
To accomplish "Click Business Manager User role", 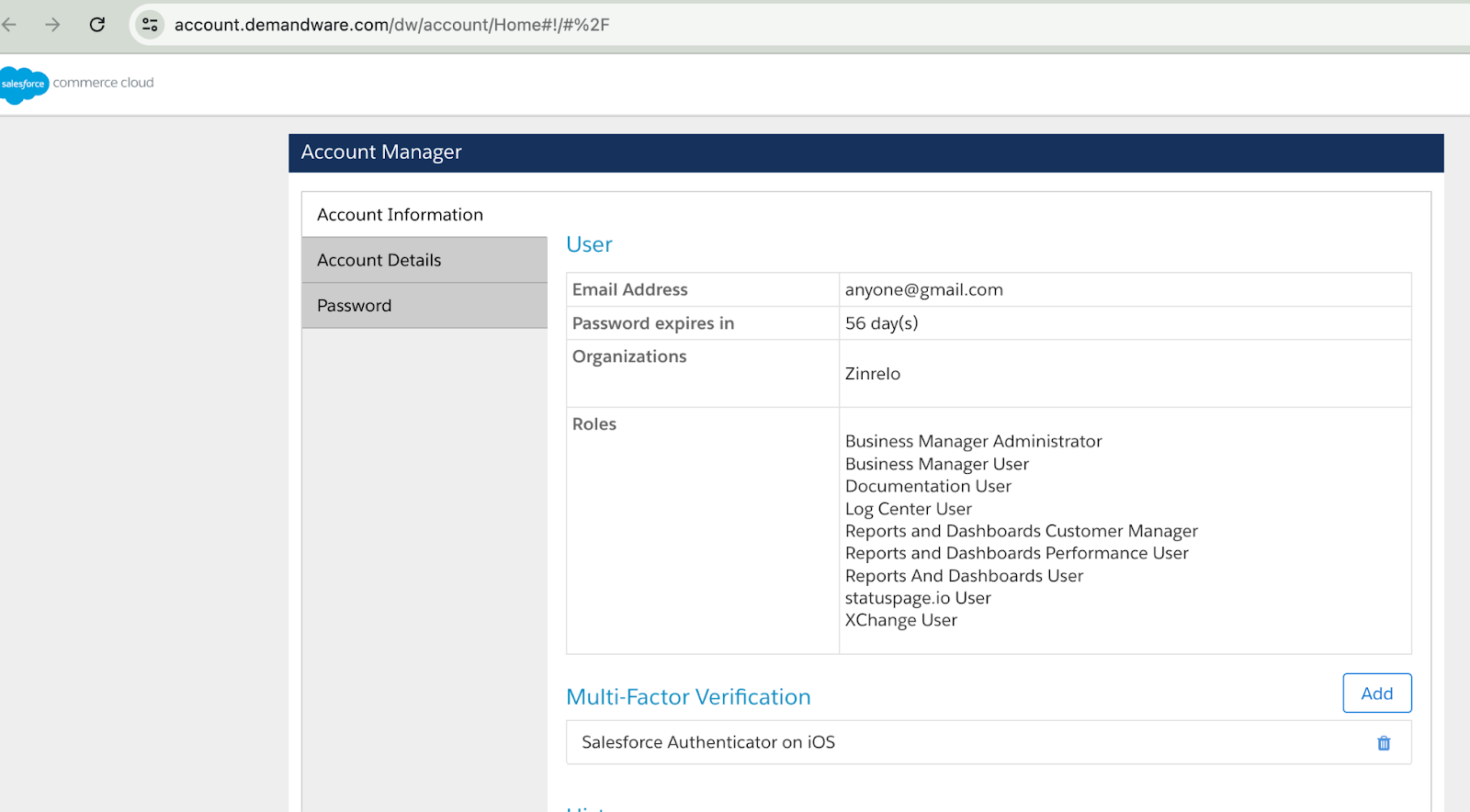I will tap(937, 464).
